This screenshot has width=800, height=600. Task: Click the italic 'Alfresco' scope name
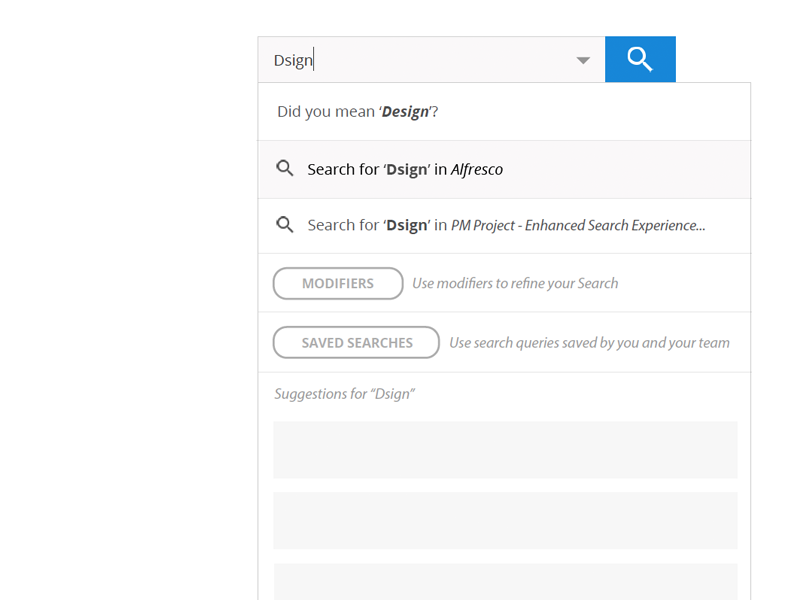477,170
